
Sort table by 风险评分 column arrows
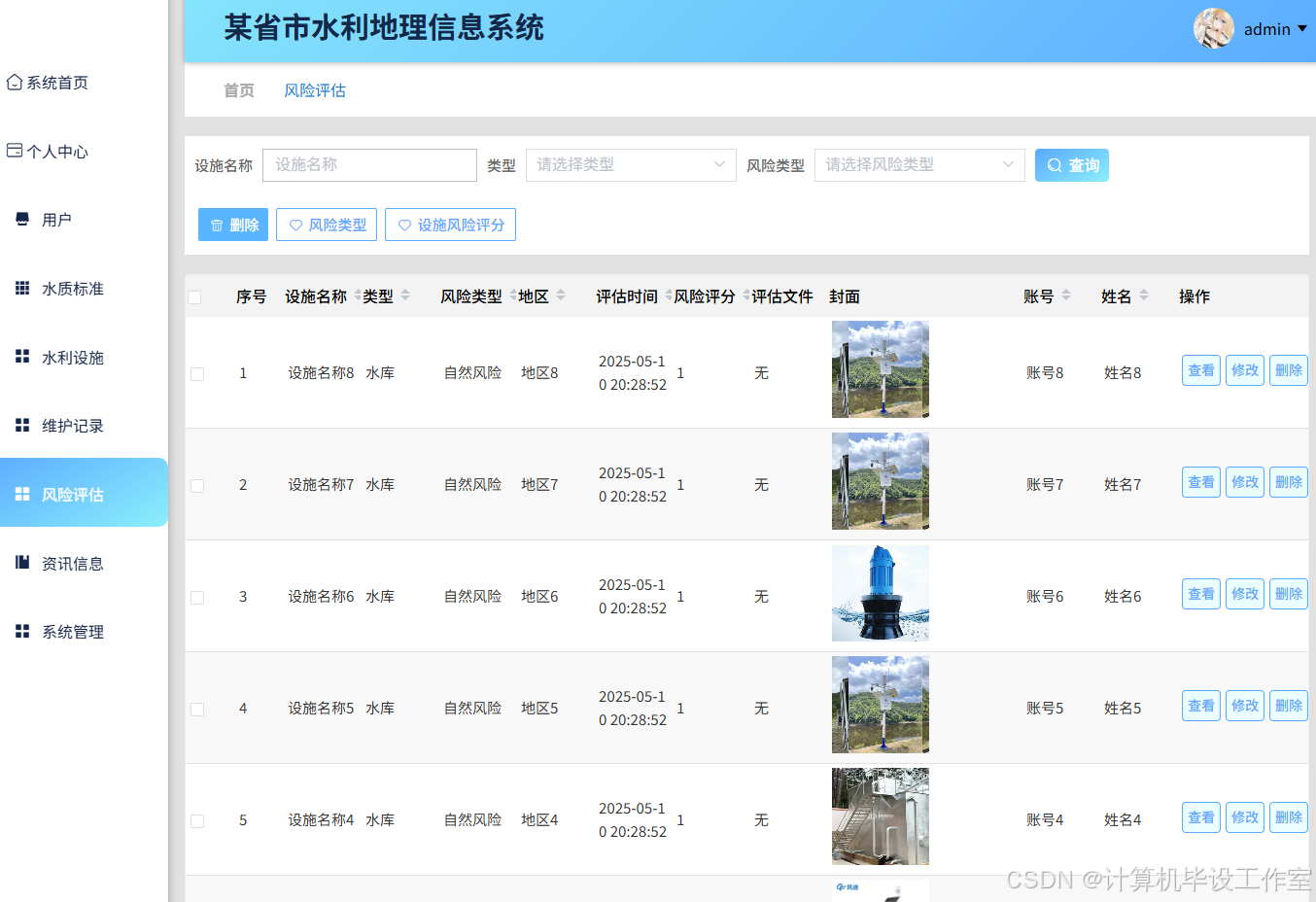745,295
